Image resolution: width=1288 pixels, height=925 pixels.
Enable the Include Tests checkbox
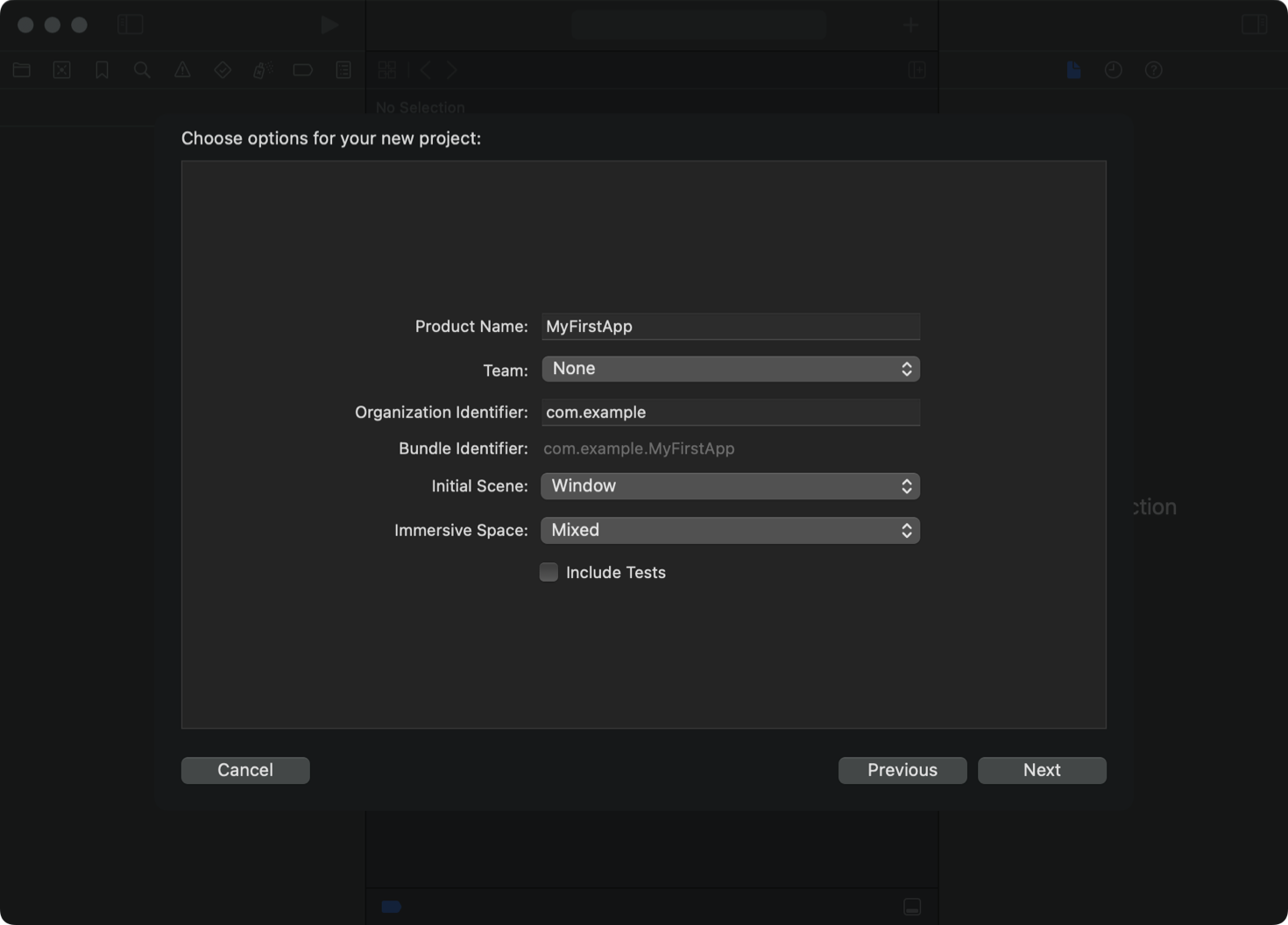[548, 572]
